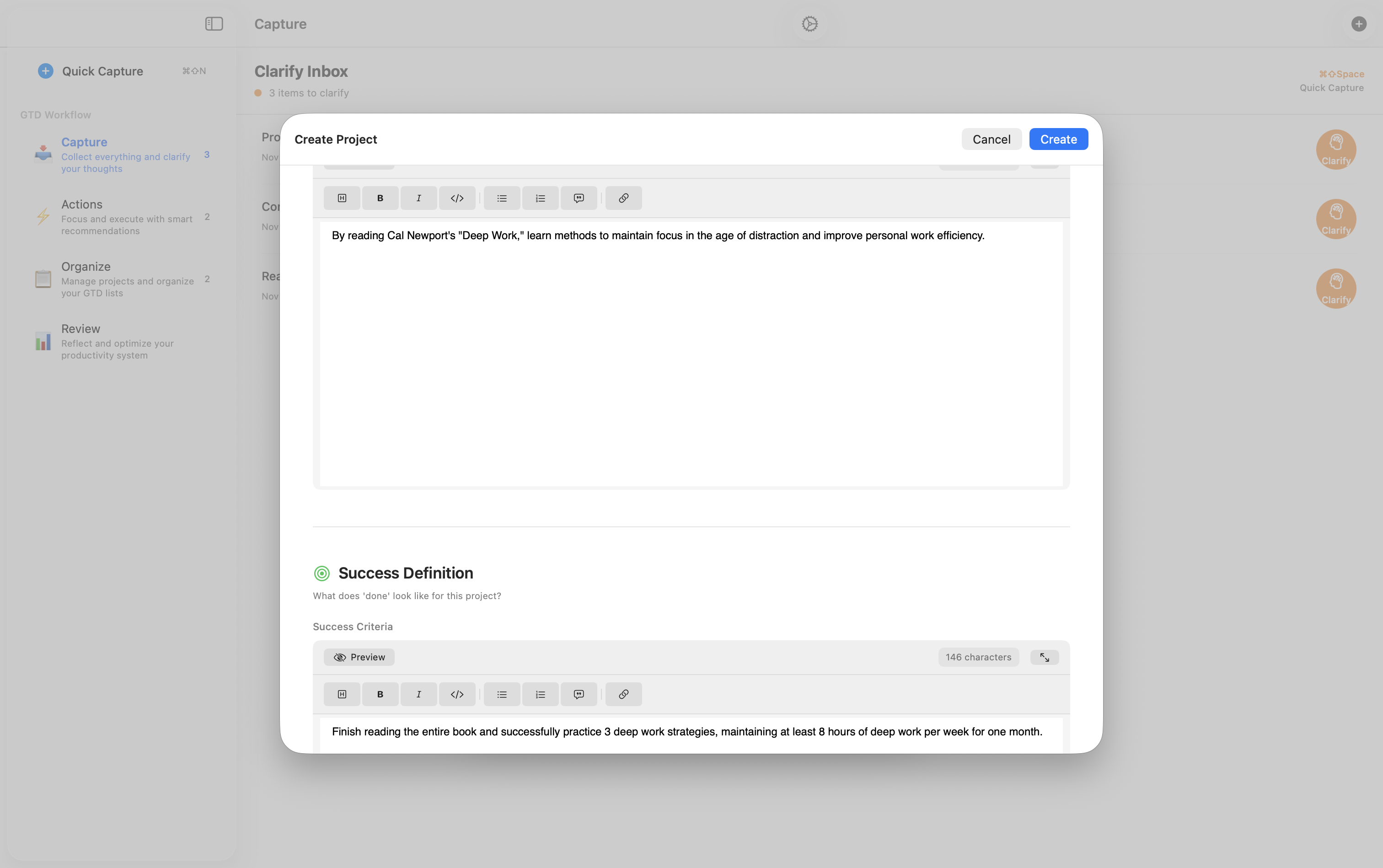Insert a code block in the Success Criteria editor

457,693
